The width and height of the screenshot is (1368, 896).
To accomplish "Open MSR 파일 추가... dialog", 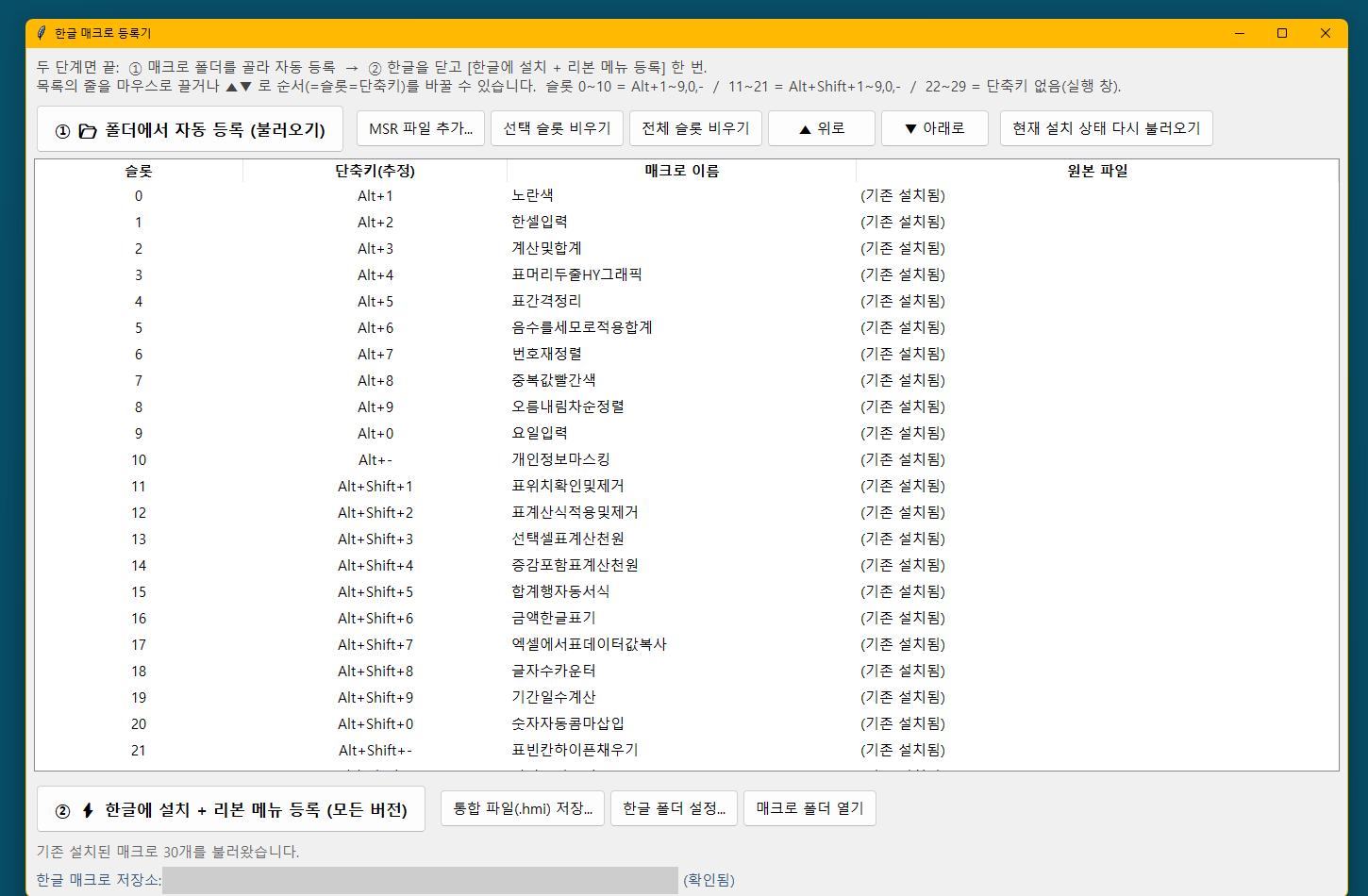I will click(x=421, y=128).
